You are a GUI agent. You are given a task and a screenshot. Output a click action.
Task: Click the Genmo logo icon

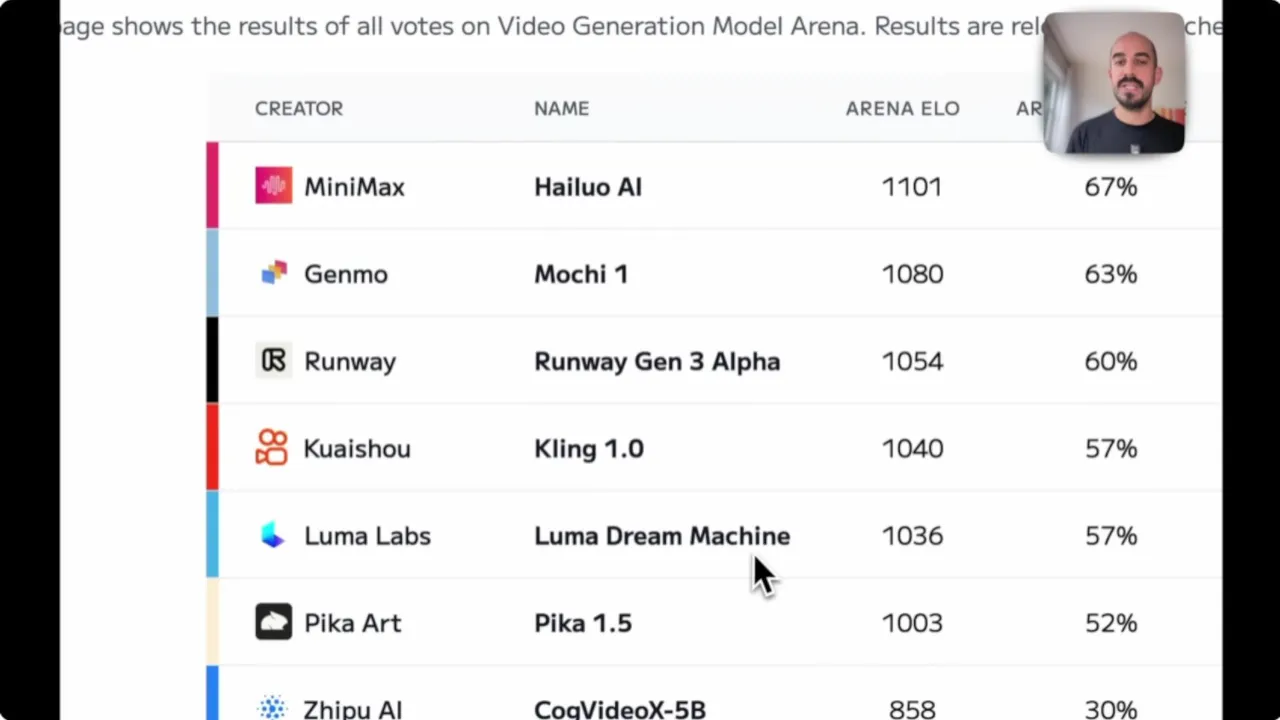273,273
